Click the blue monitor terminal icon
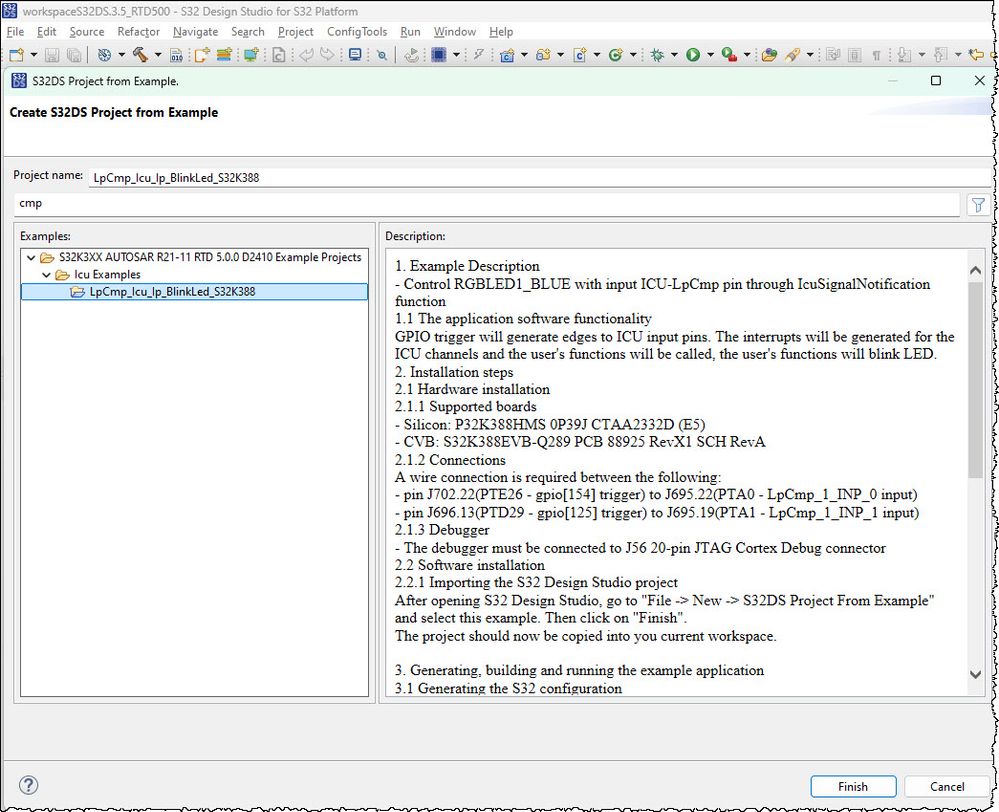999x812 pixels. coord(355,55)
